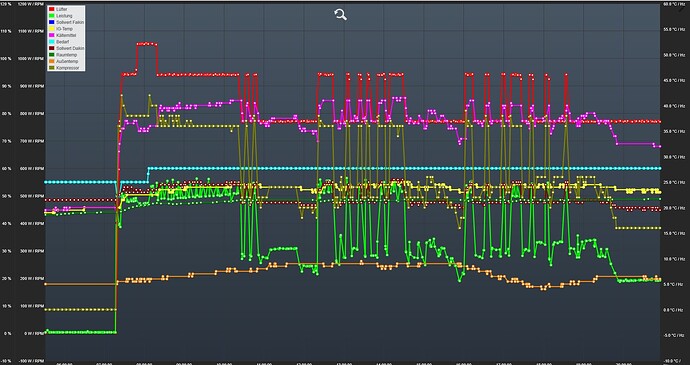
Task: Click the 1000 W / RPM axis label
Action: point(32,59)
